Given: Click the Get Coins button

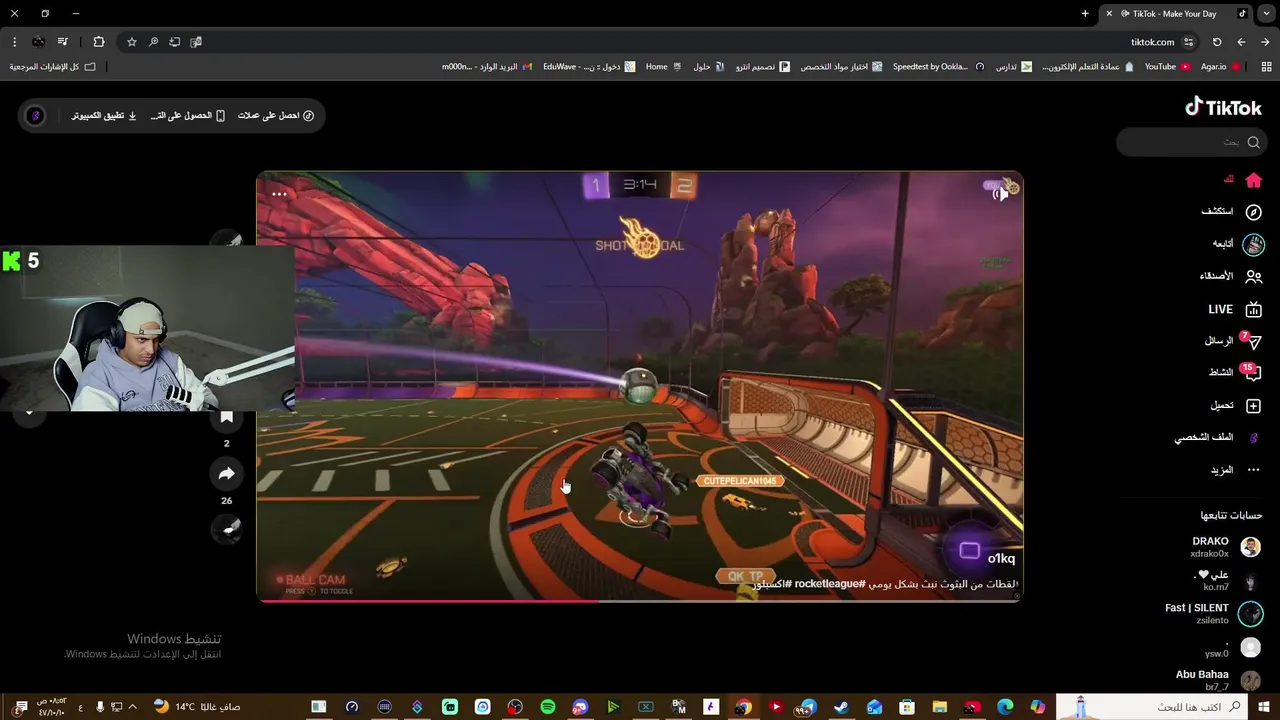Looking at the screenshot, I should [276, 116].
